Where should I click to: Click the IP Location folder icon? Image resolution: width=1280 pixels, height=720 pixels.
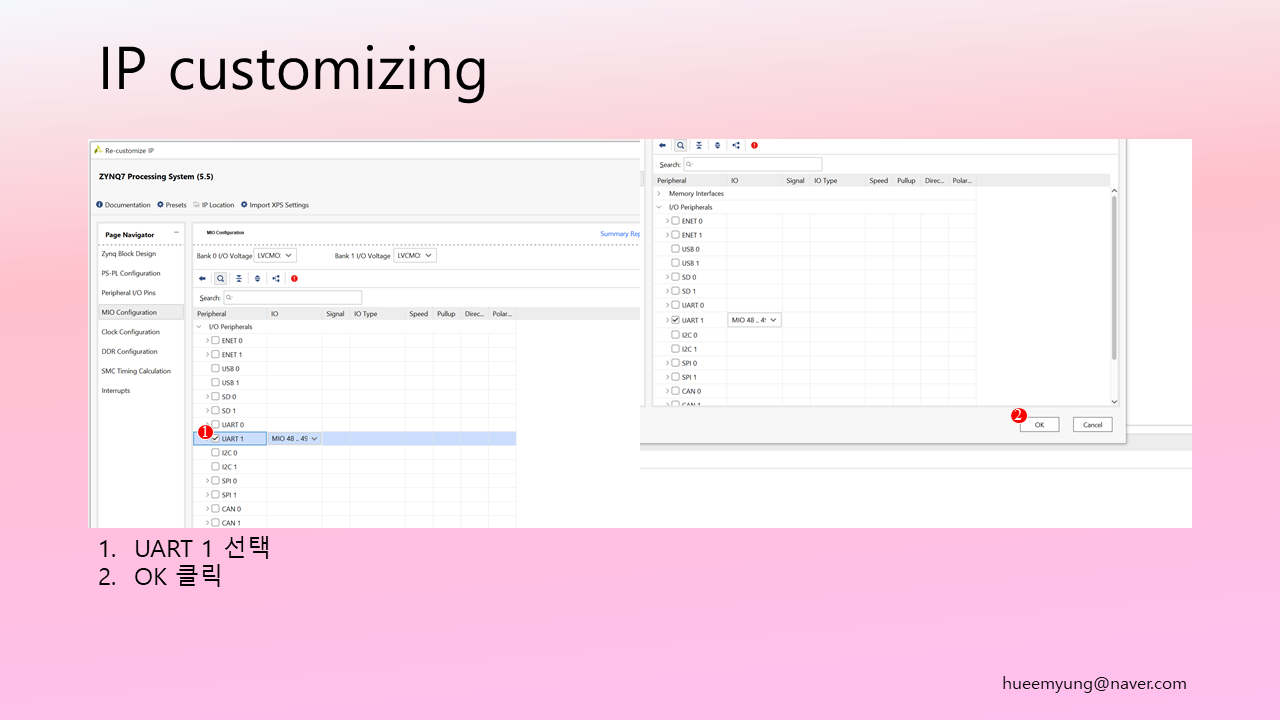196,205
